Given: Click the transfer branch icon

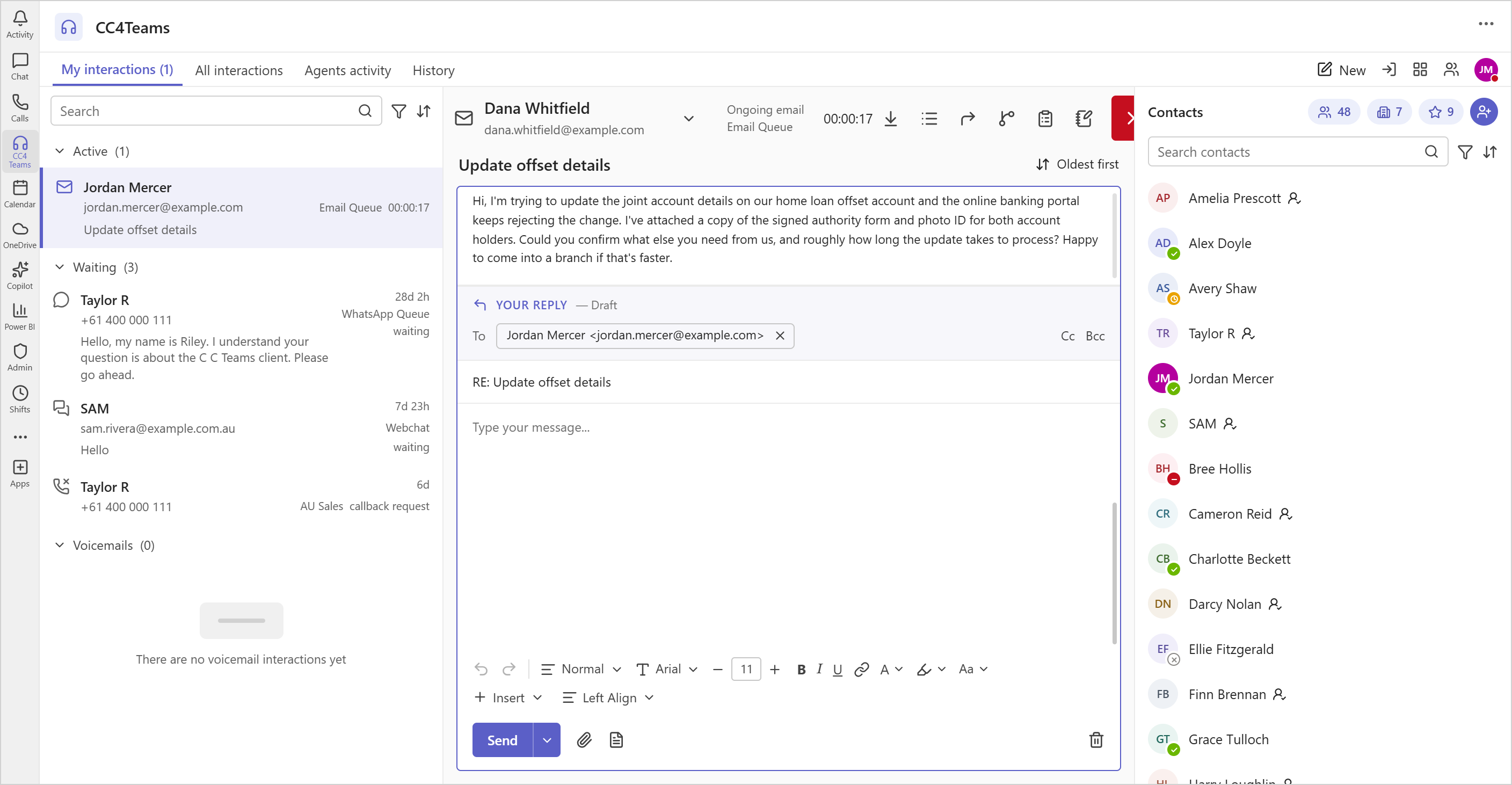Looking at the screenshot, I should pyautogui.click(x=1006, y=119).
